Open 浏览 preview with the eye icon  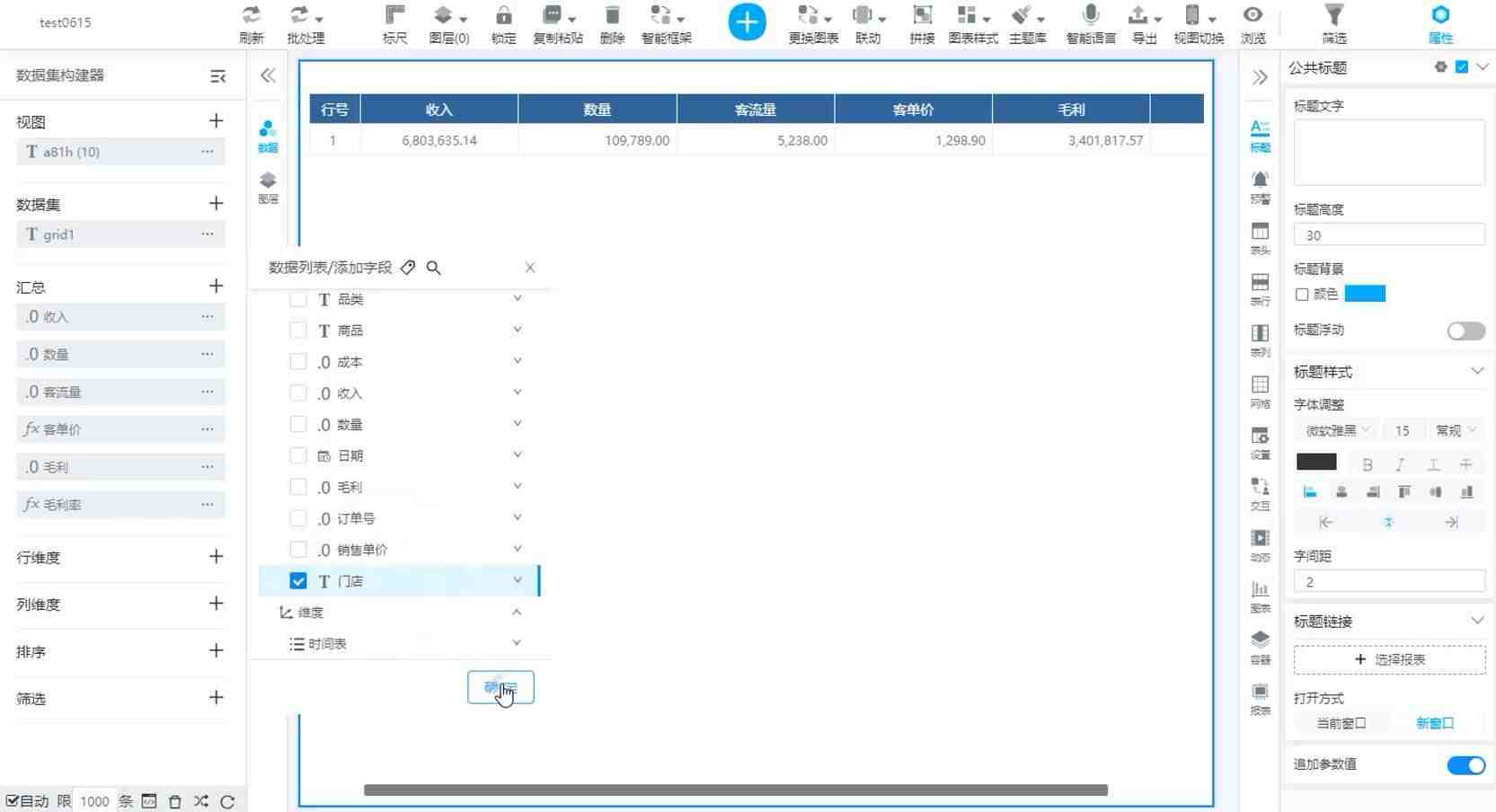tap(1253, 15)
